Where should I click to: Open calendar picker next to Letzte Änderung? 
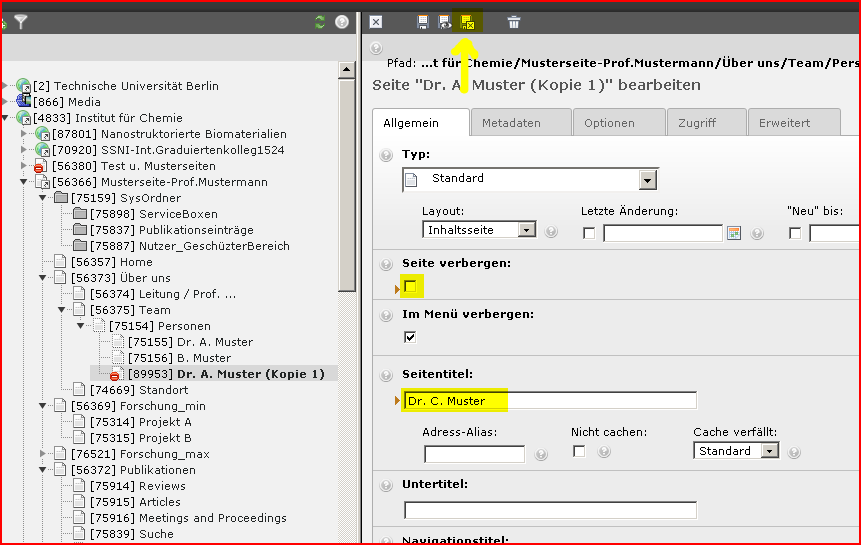tap(733, 233)
